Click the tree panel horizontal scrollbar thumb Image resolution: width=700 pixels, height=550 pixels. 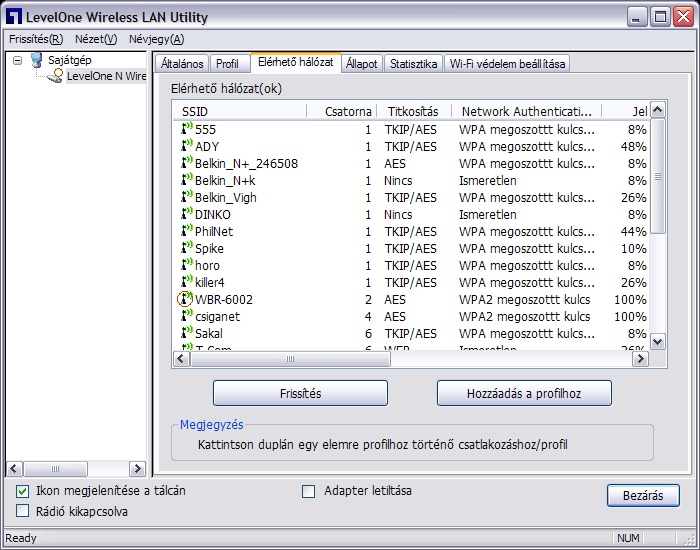coord(55,469)
